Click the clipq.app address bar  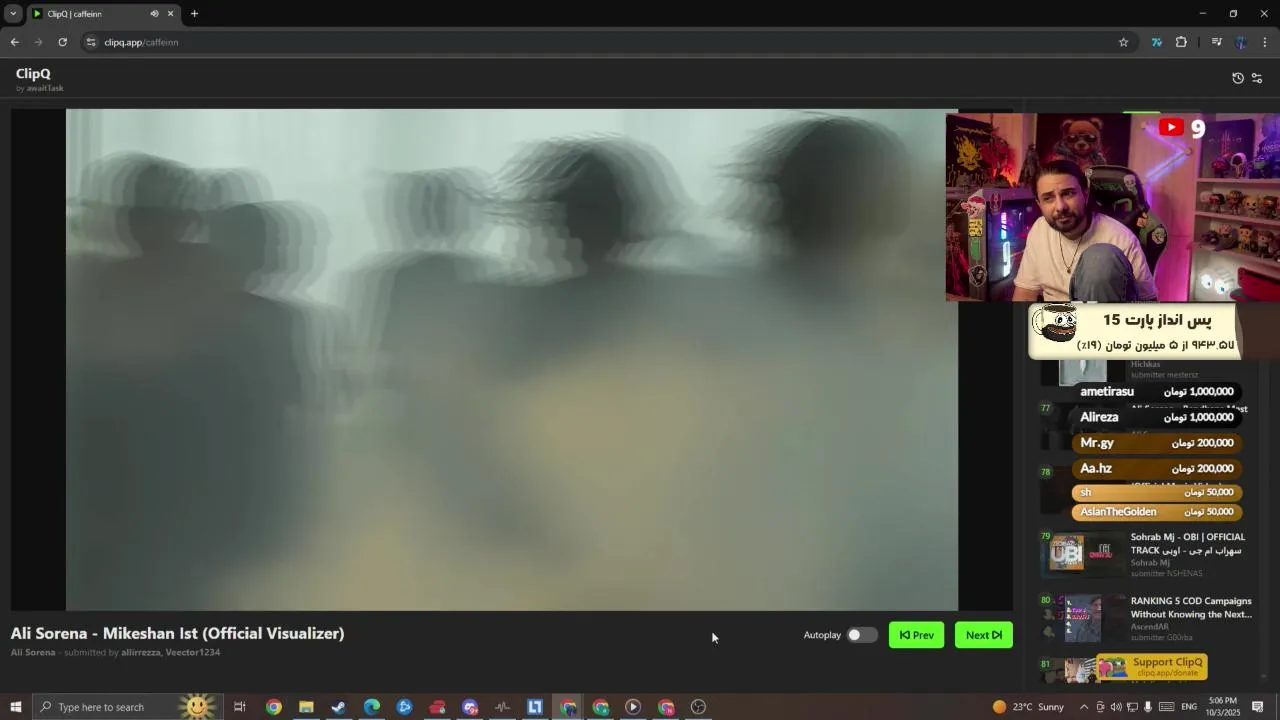click(x=608, y=42)
